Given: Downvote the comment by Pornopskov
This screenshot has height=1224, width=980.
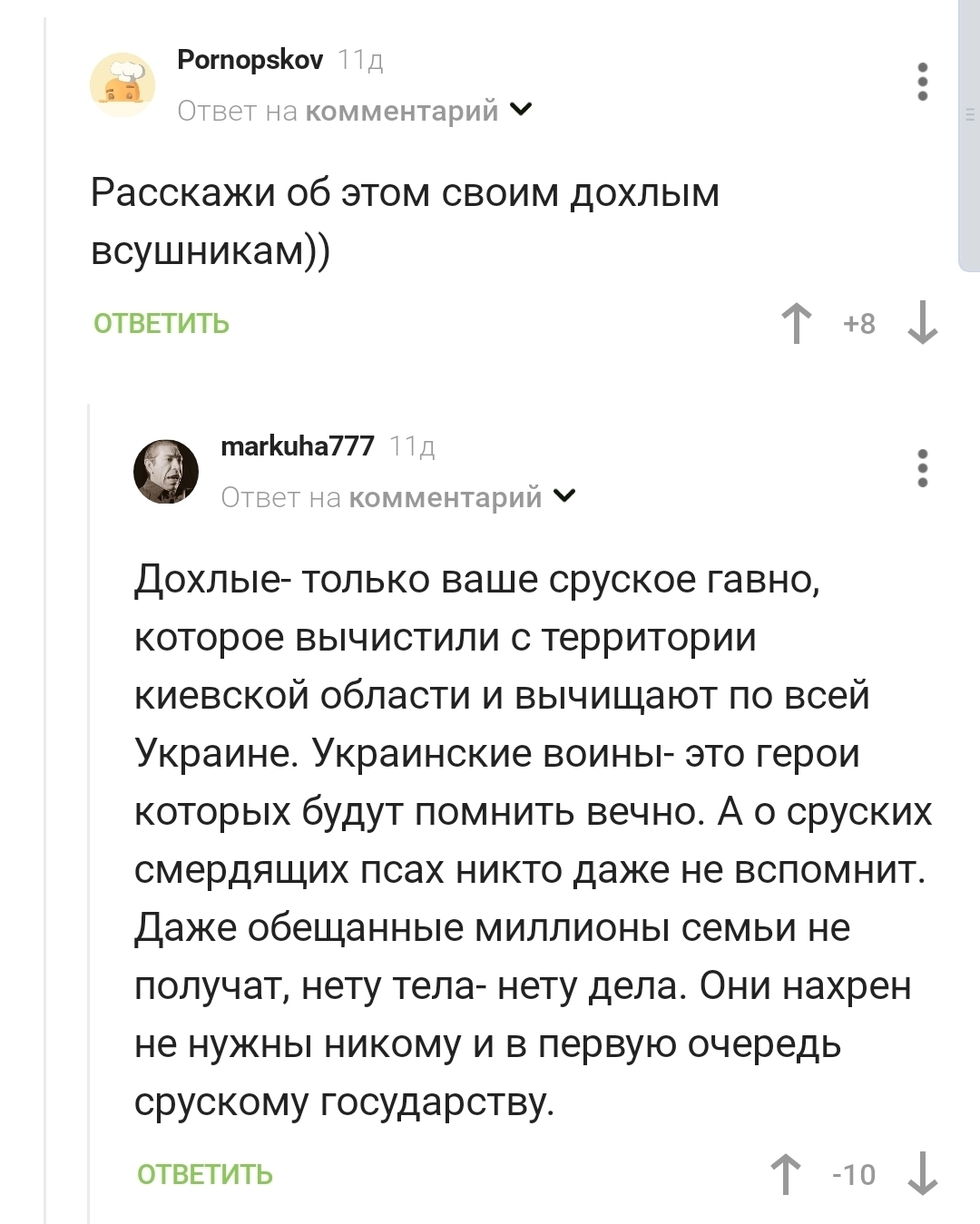Looking at the screenshot, I should click(922, 324).
